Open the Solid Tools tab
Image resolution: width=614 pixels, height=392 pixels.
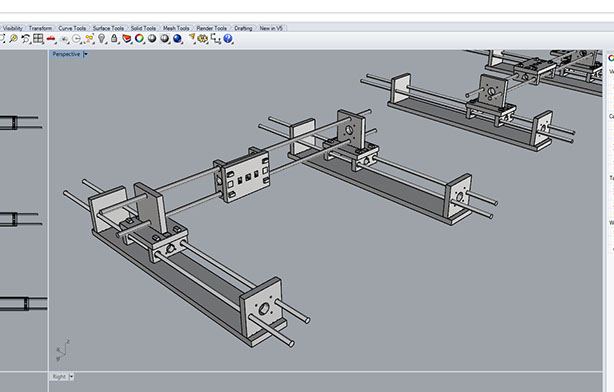(143, 28)
